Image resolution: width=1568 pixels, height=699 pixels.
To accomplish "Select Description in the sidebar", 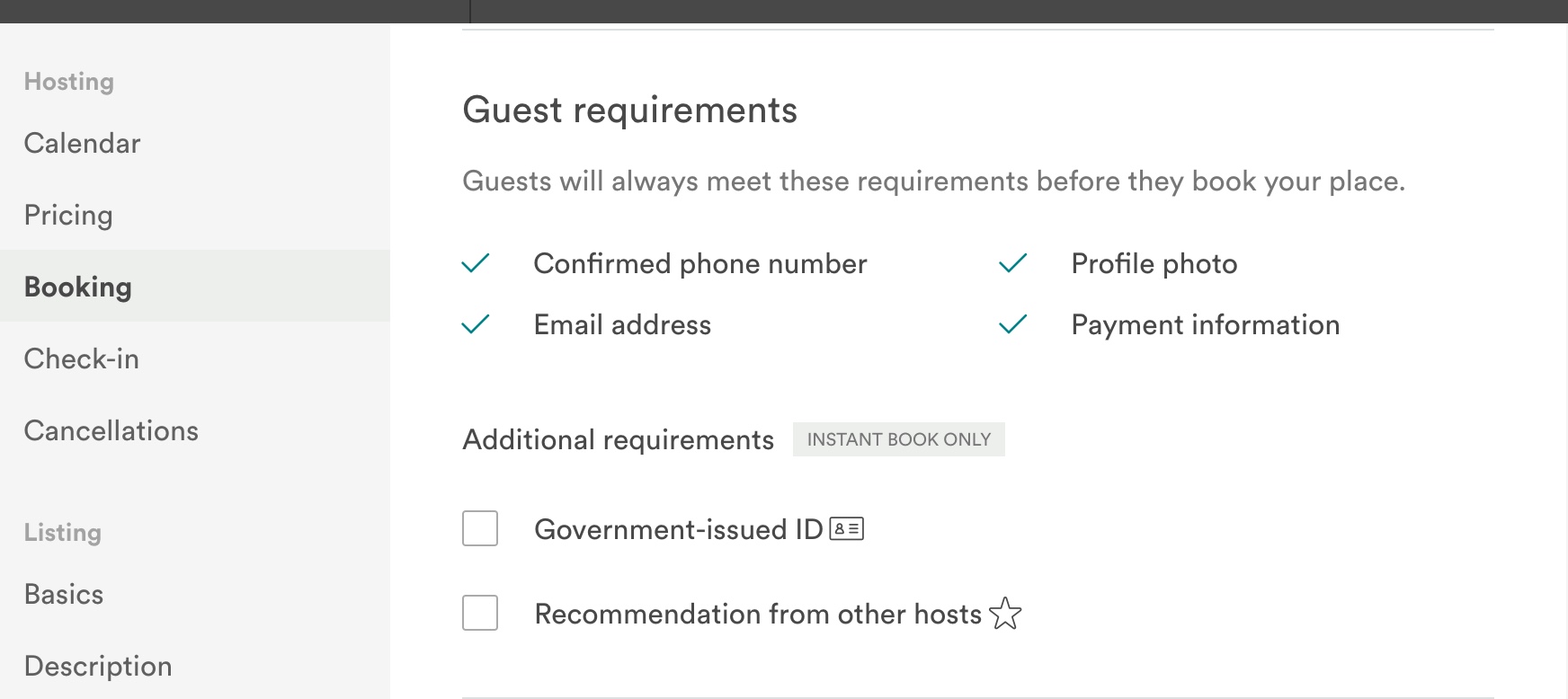I will 98,667.
